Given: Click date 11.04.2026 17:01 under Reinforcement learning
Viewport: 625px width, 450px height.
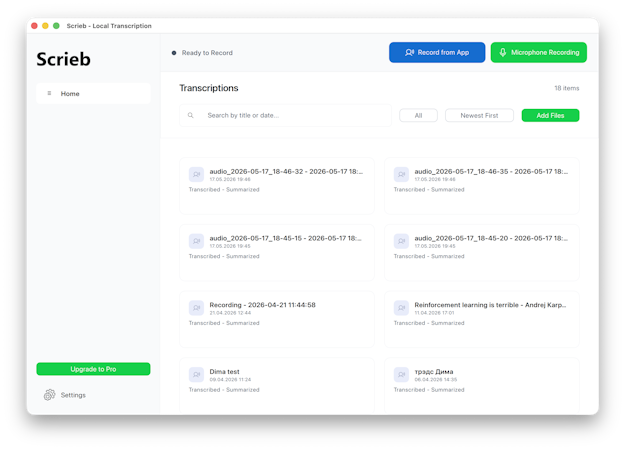Looking at the screenshot, I should click(x=434, y=313).
